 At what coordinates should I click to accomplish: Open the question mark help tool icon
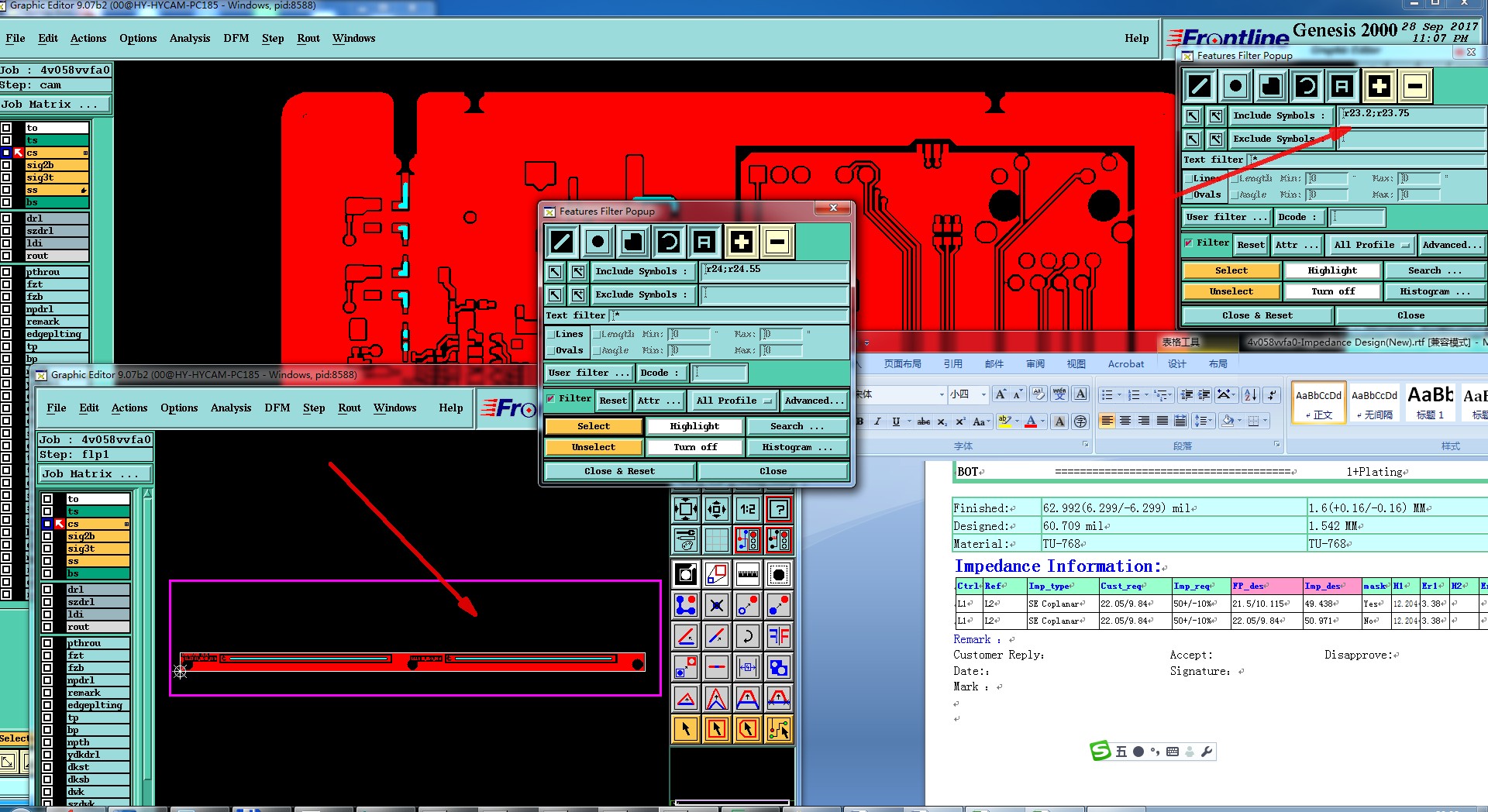click(x=779, y=509)
